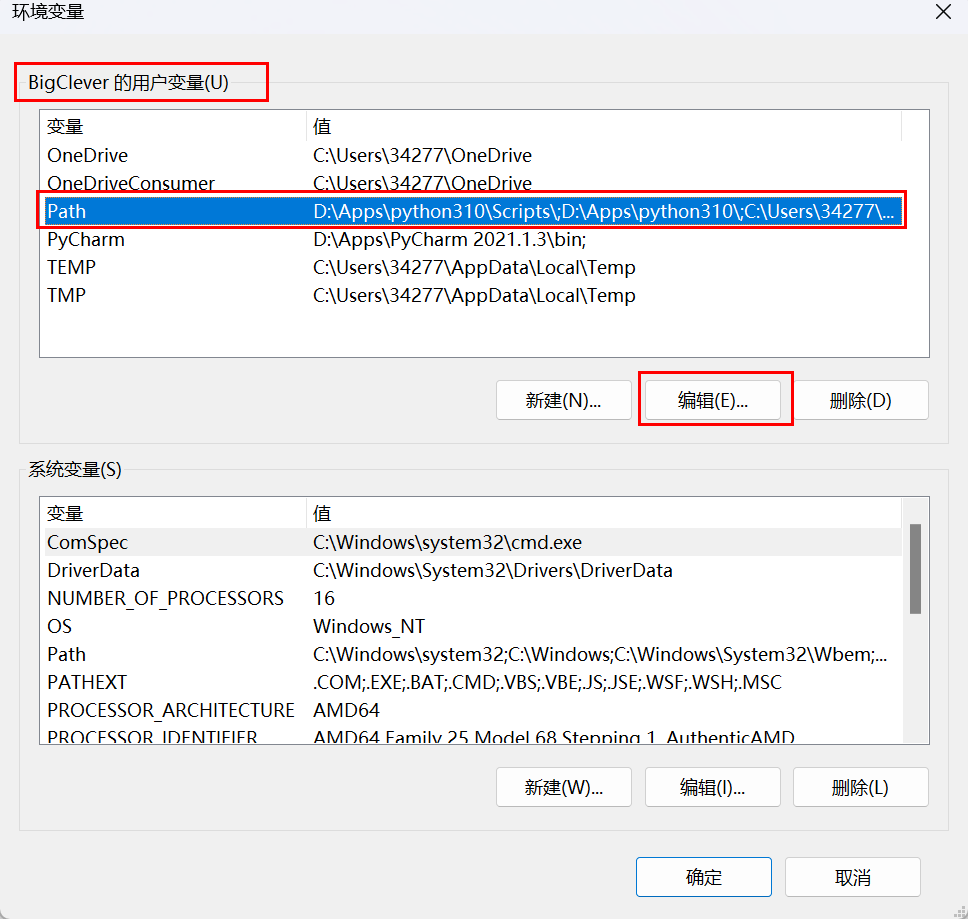The height and width of the screenshot is (919, 968).
Task: Select the TMP user variable row
Action: click(473, 295)
